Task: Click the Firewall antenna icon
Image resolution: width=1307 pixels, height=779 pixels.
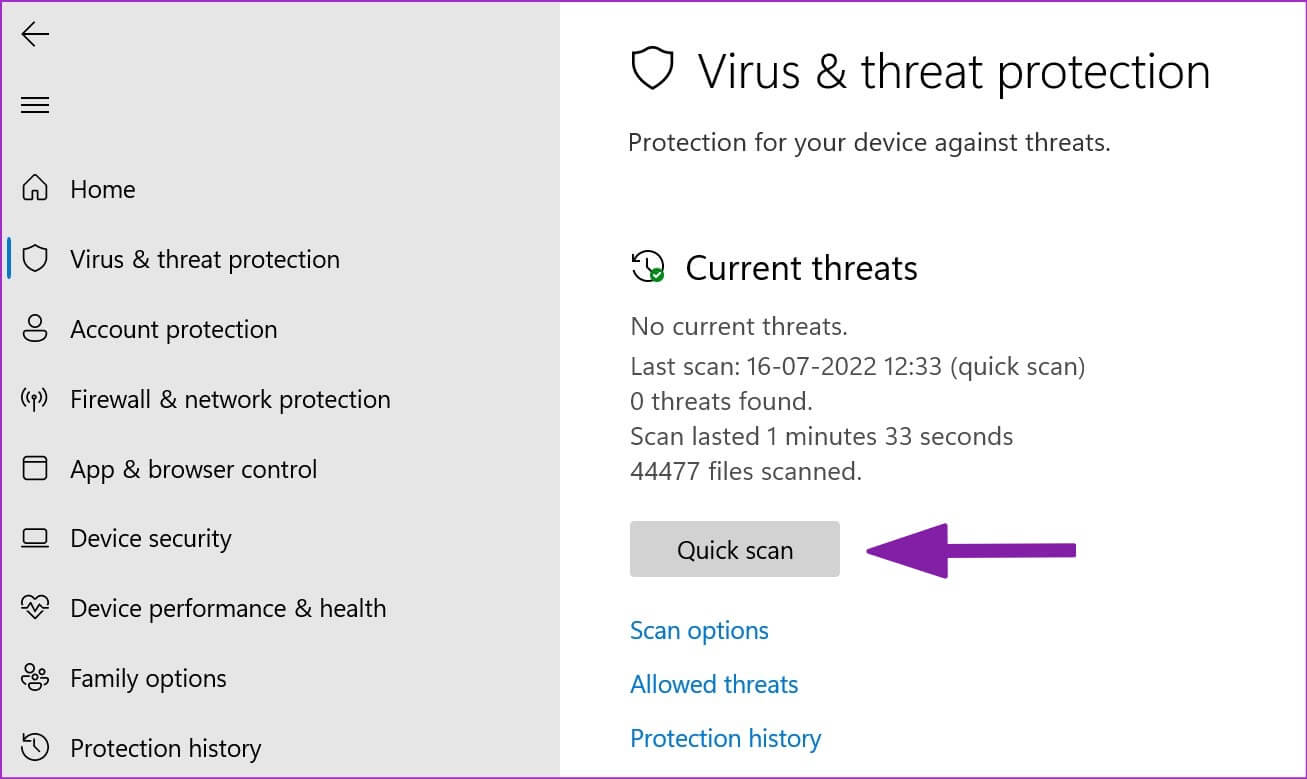Action: [35, 399]
